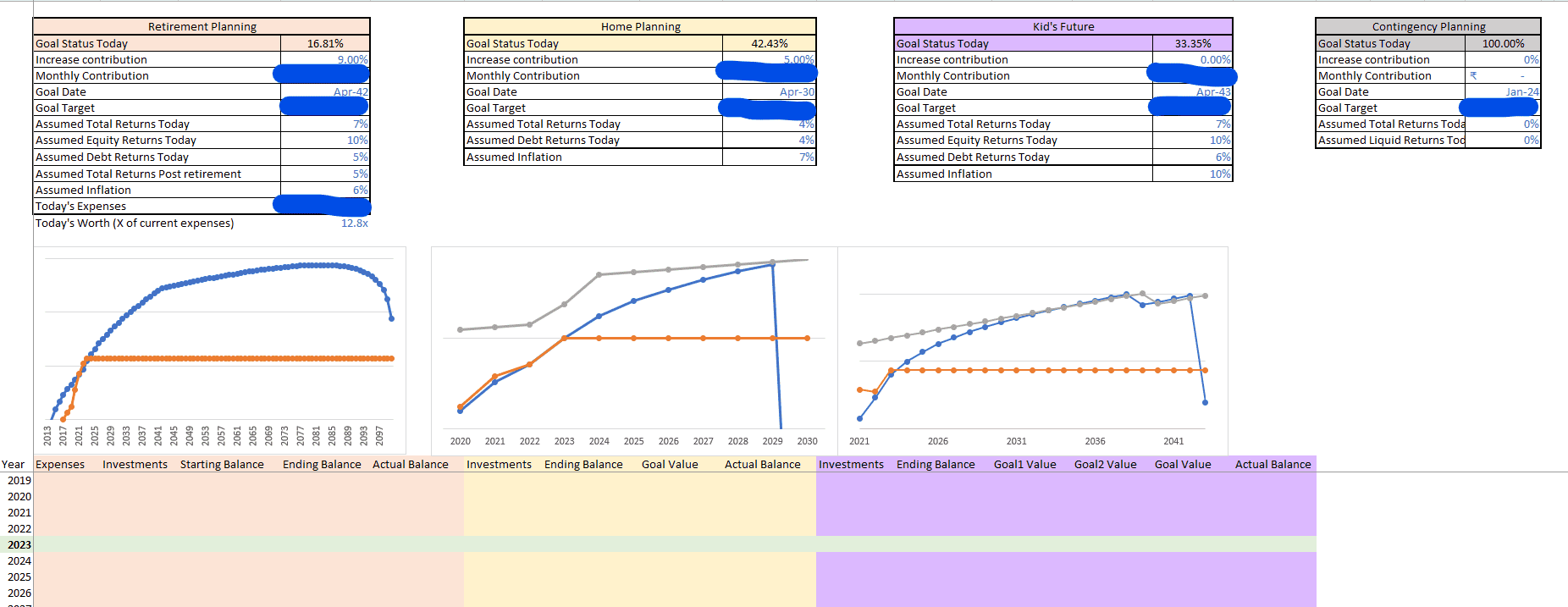Viewport: 1568px width, 607px height.
Task: Click the 100.00% goal status value
Action: click(1503, 43)
